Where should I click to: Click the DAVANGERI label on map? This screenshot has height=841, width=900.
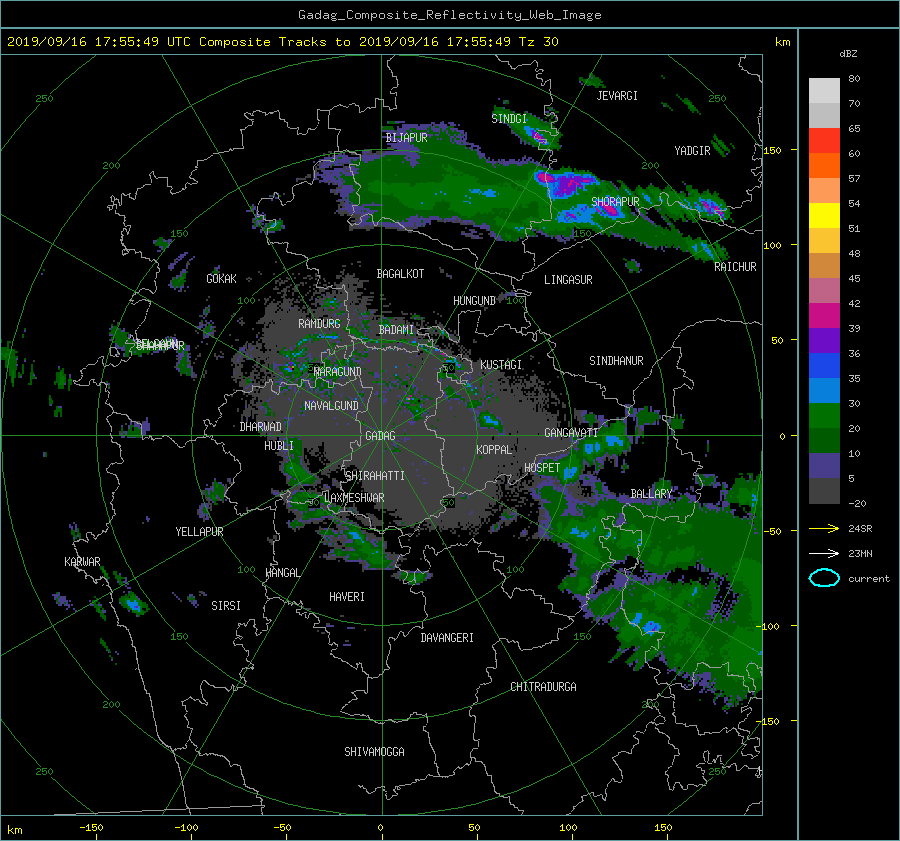447,638
